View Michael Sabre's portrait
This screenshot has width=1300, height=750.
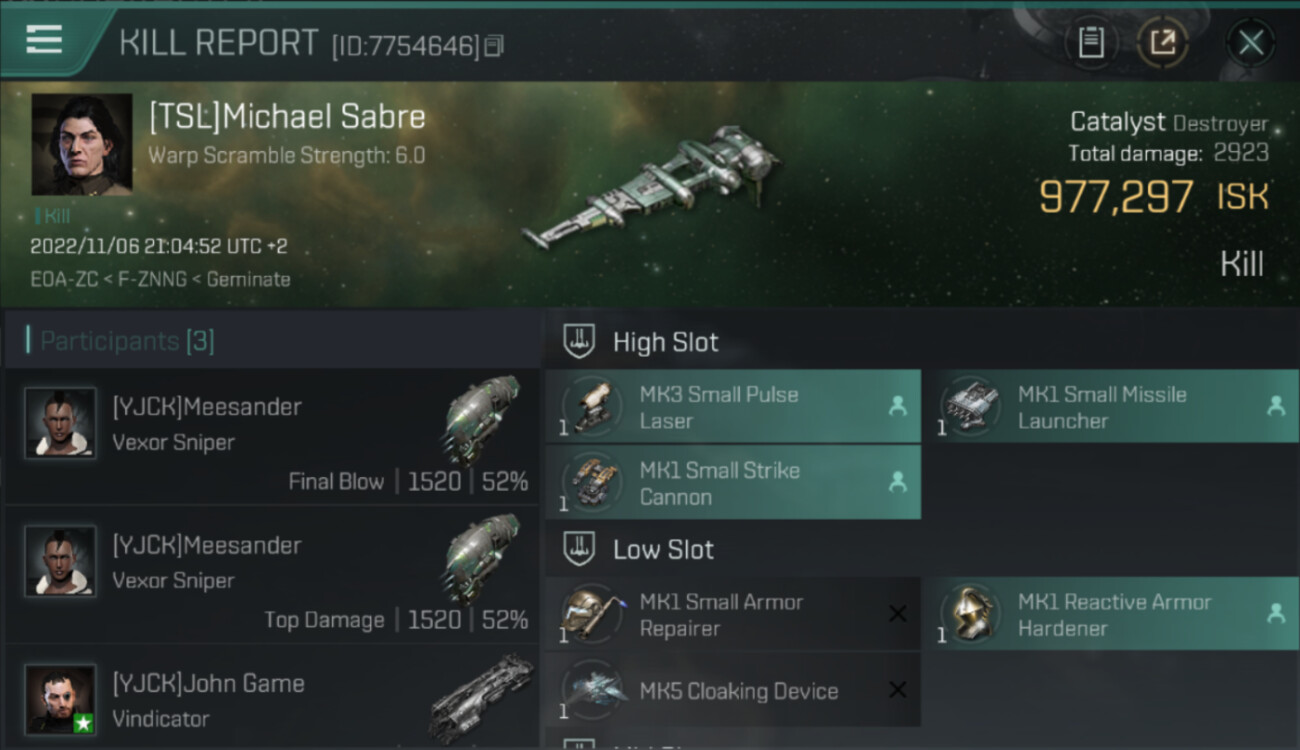(82, 145)
